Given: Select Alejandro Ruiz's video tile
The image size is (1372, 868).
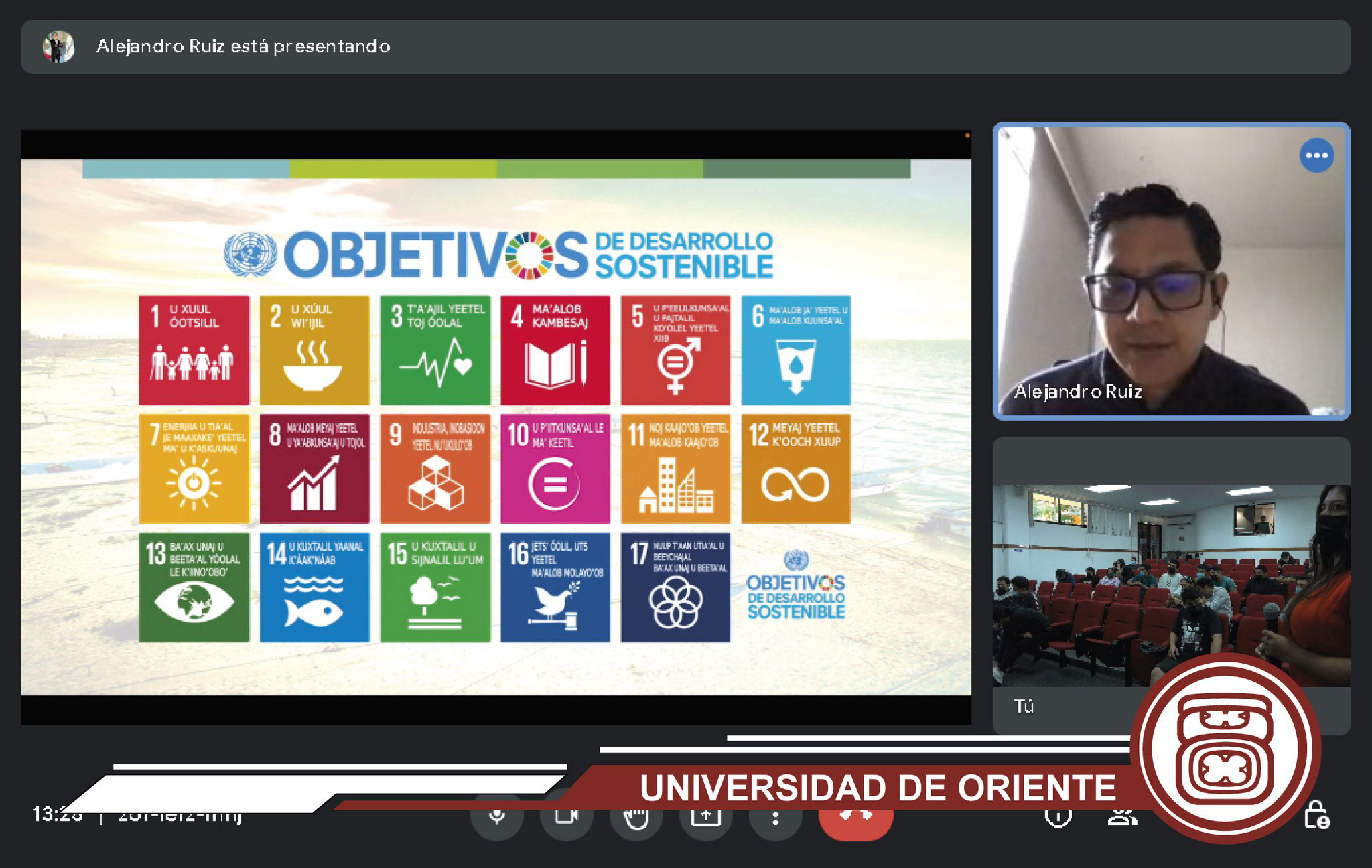Looking at the screenshot, I should coord(1171,271).
